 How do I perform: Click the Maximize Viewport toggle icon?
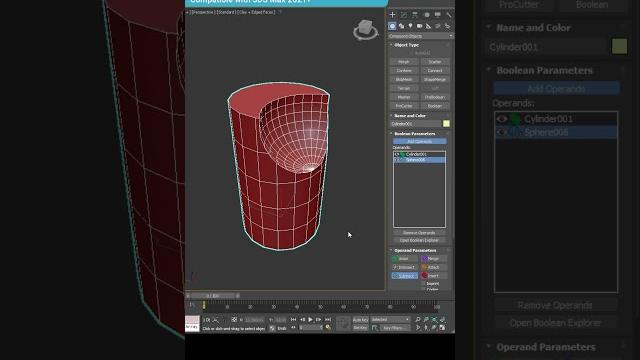[x=442, y=327]
